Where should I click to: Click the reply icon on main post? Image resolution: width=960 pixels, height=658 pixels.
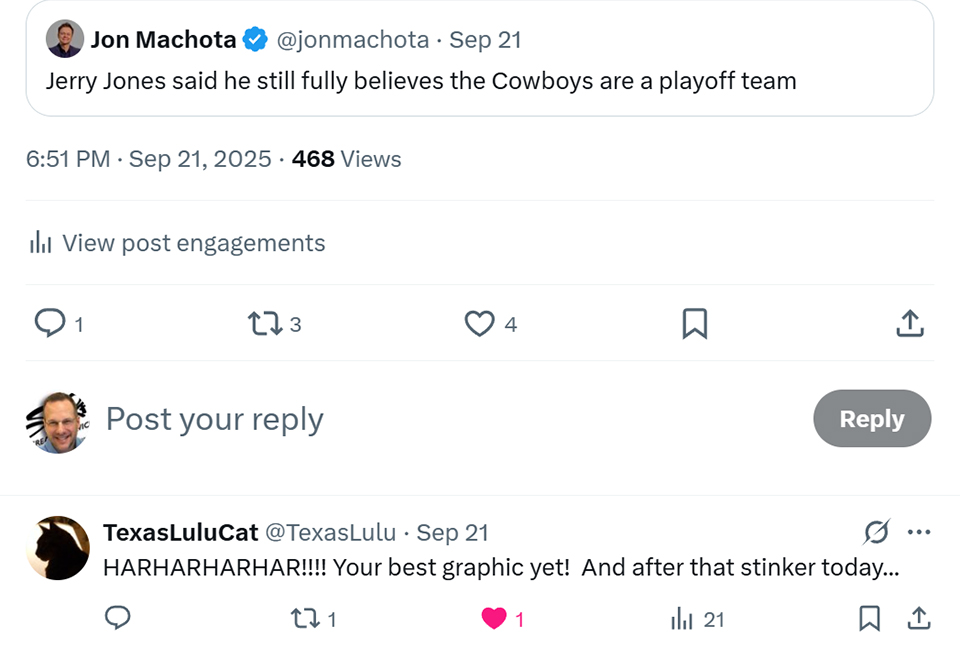click(50, 323)
